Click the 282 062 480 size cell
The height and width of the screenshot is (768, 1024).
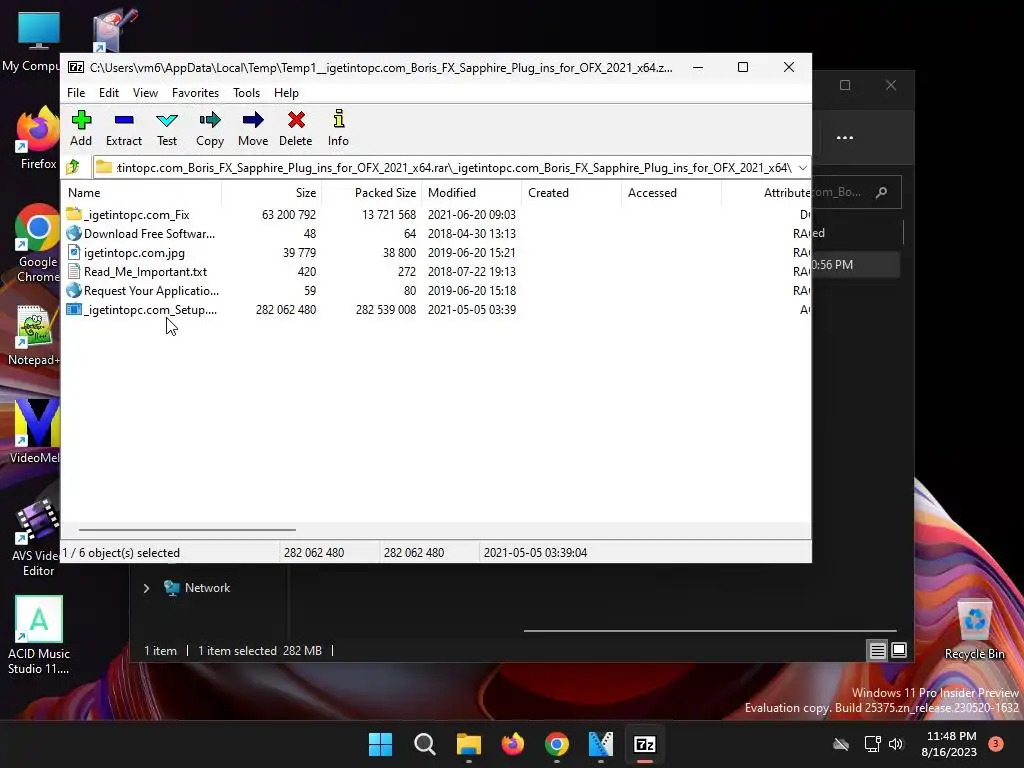click(285, 310)
